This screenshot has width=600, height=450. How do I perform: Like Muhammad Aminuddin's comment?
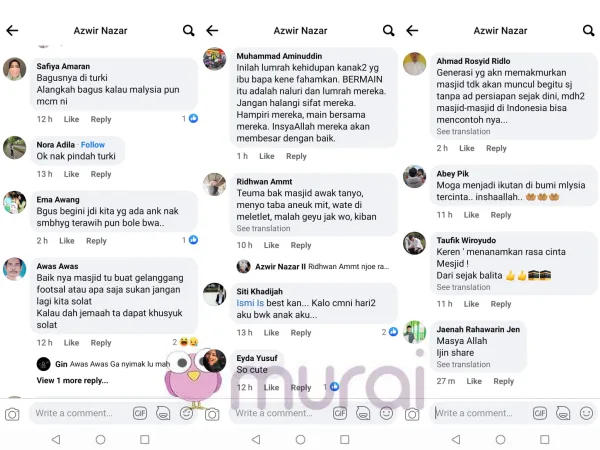point(267,156)
